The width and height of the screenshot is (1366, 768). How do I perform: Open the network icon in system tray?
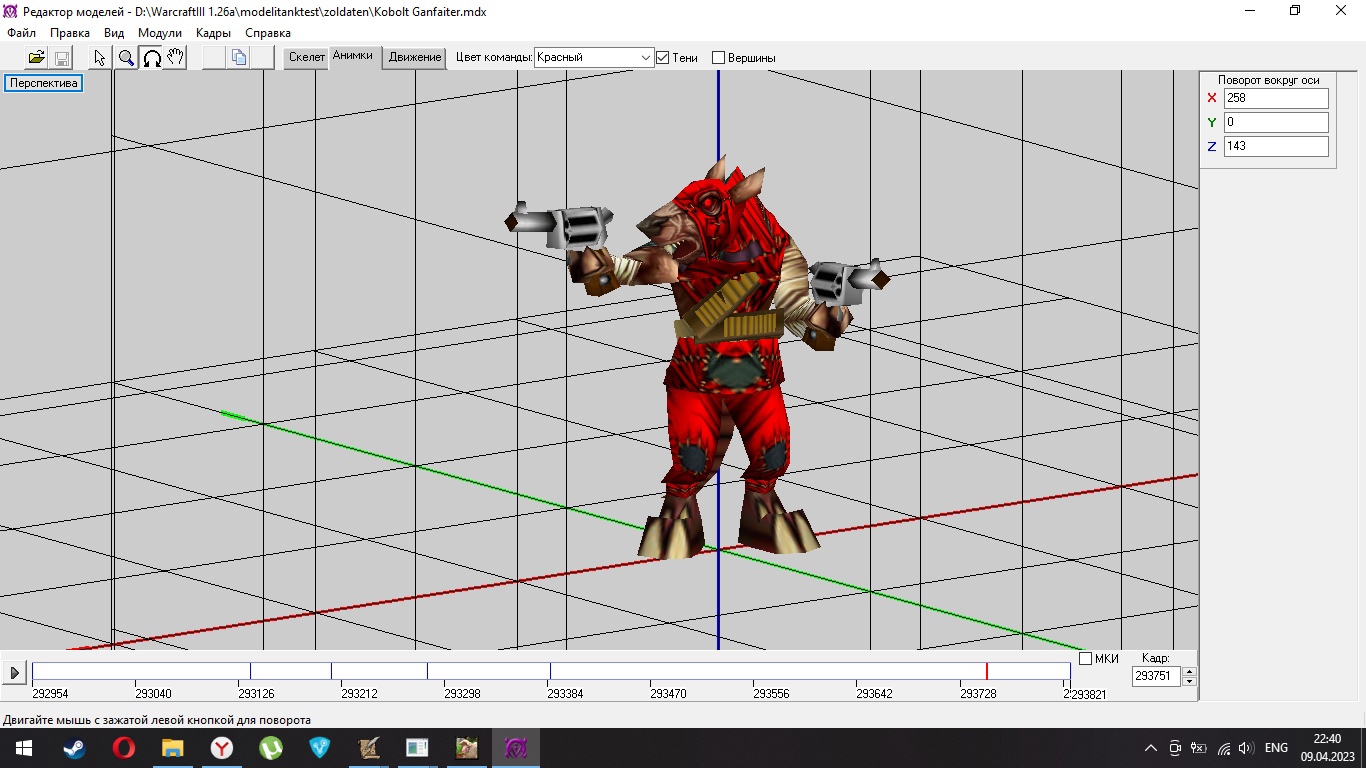point(1223,748)
